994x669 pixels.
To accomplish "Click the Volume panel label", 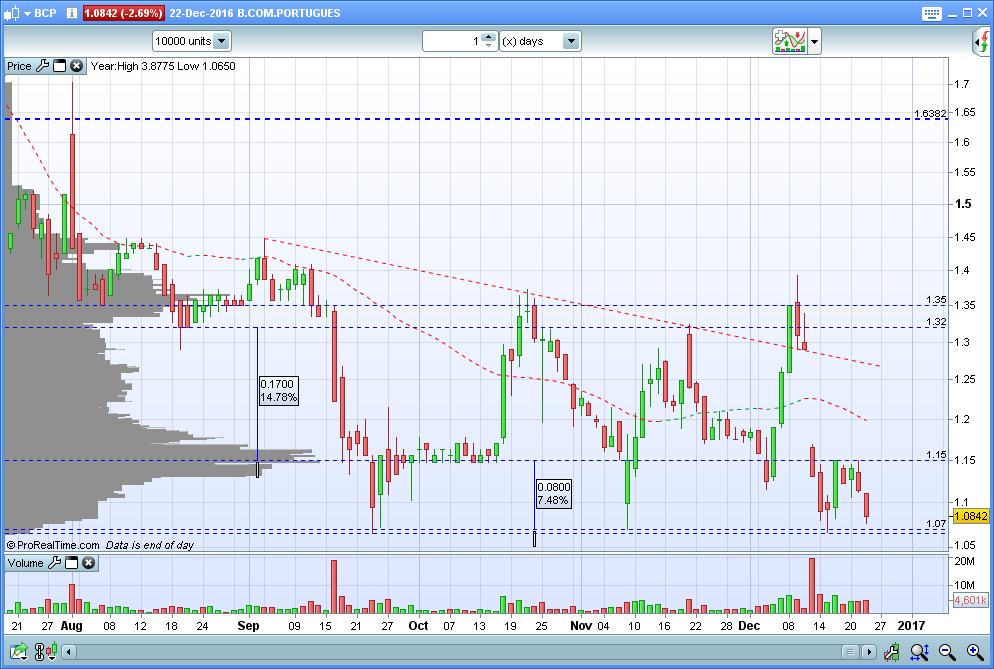I will pyautogui.click(x=25, y=563).
